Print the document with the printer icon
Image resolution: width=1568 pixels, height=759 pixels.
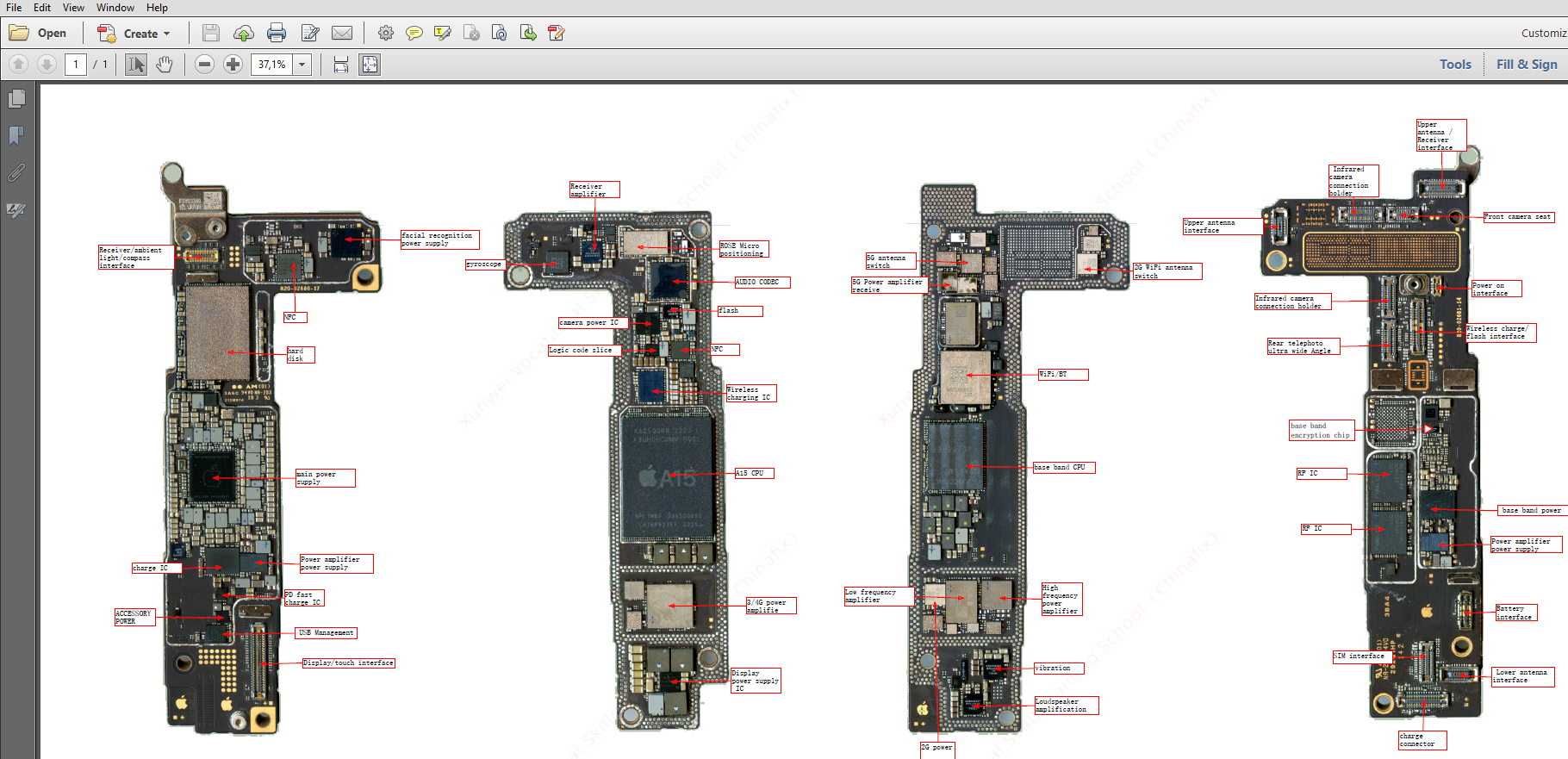277,34
